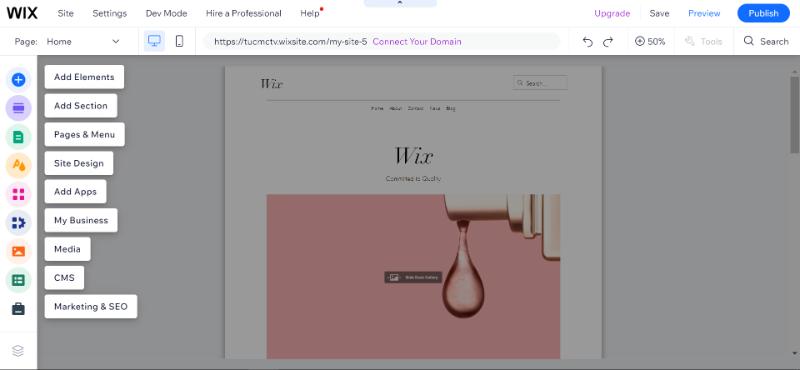The height and width of the screenshot is (370, 800).
Task: Click the Save button
Action: (x=659, y=14)
